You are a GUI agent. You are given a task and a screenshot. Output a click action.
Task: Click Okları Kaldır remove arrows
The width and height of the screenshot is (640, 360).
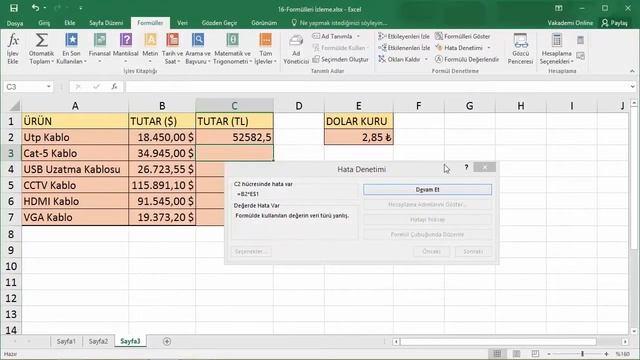point(400,59)
